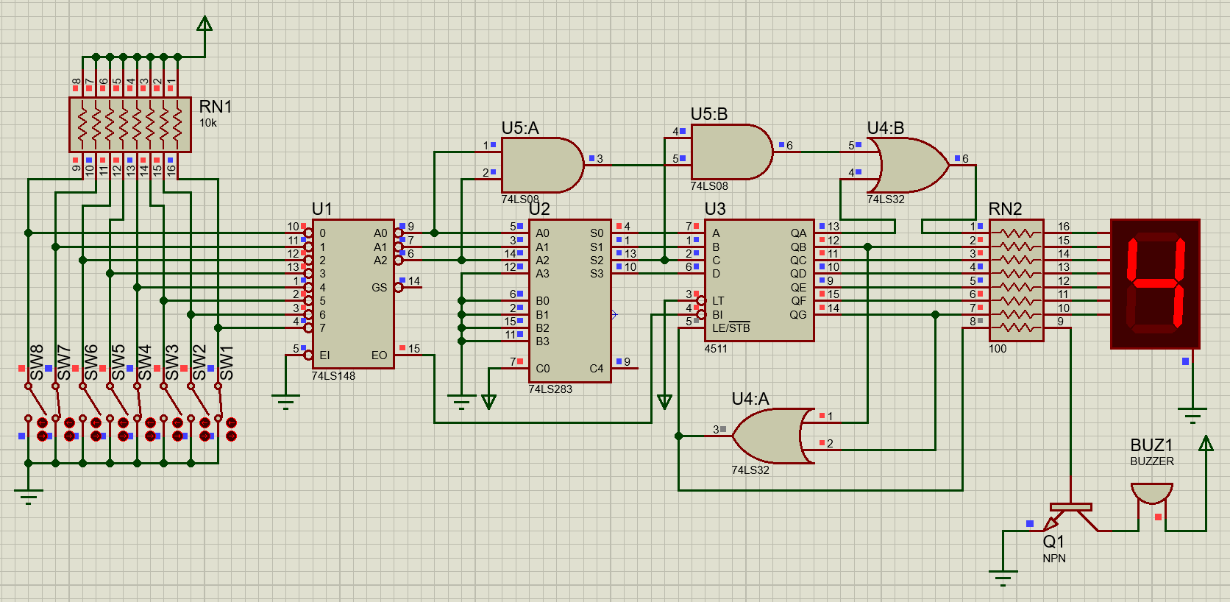Select the RN2 100 ohm resistor pack

pos(1016,277)
